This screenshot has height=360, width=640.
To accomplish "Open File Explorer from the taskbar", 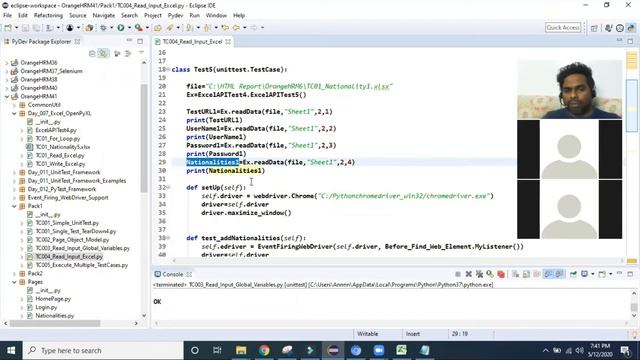I will (241, 350).
